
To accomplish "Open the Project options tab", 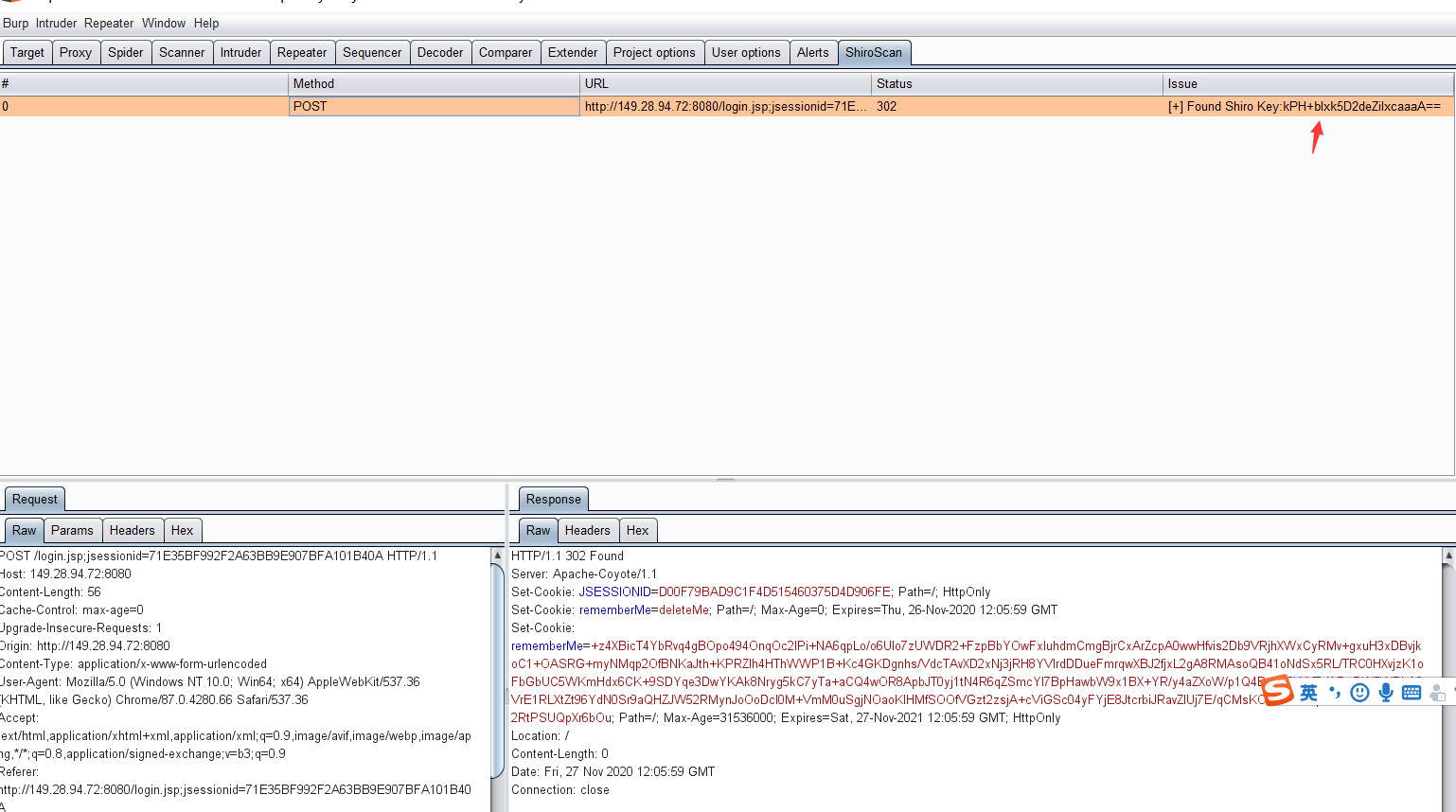I will [x=654, y=52].
